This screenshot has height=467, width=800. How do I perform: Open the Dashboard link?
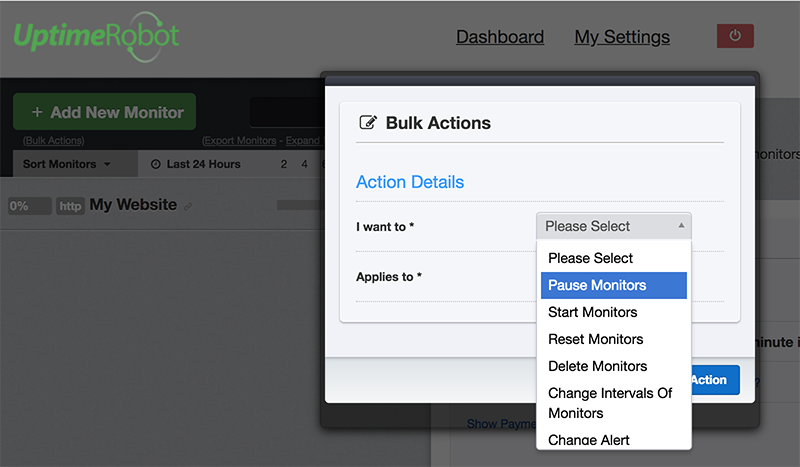point(500,37)
